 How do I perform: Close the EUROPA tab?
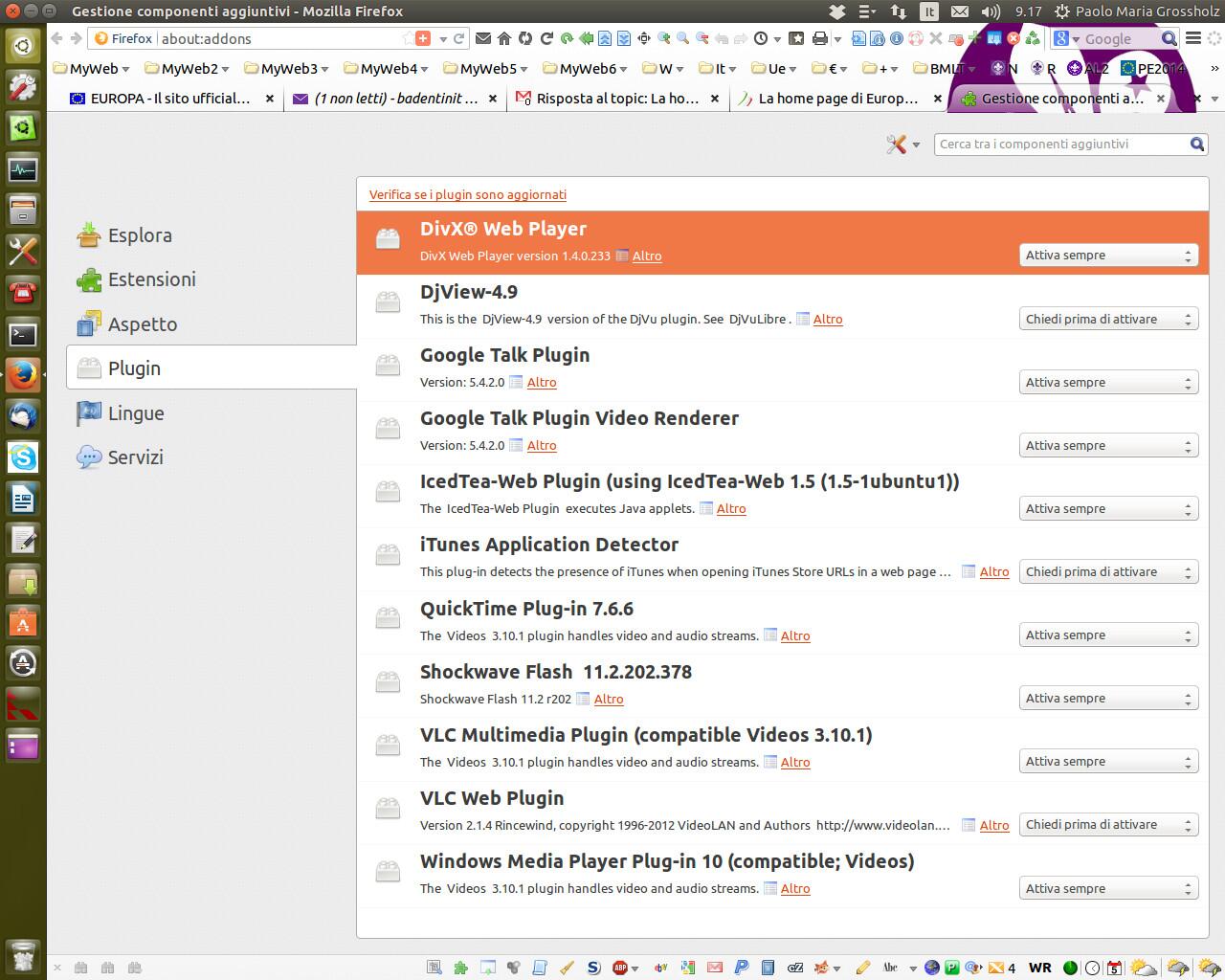270,99
